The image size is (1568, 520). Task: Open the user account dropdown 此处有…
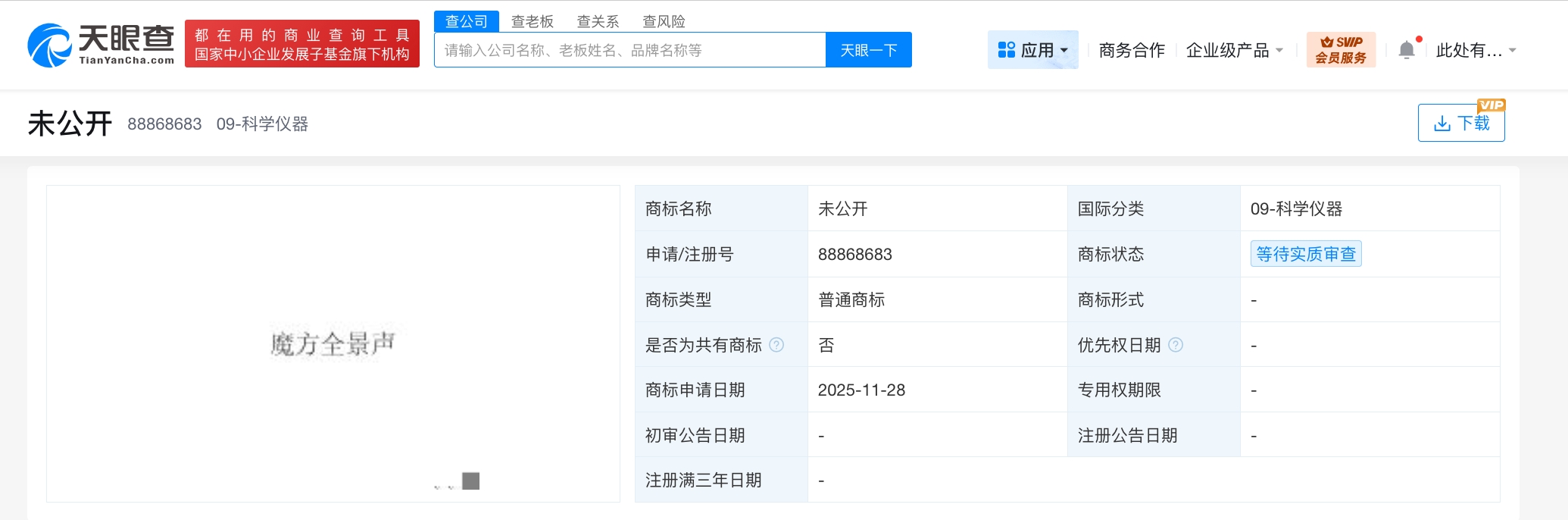(1475, 50)
